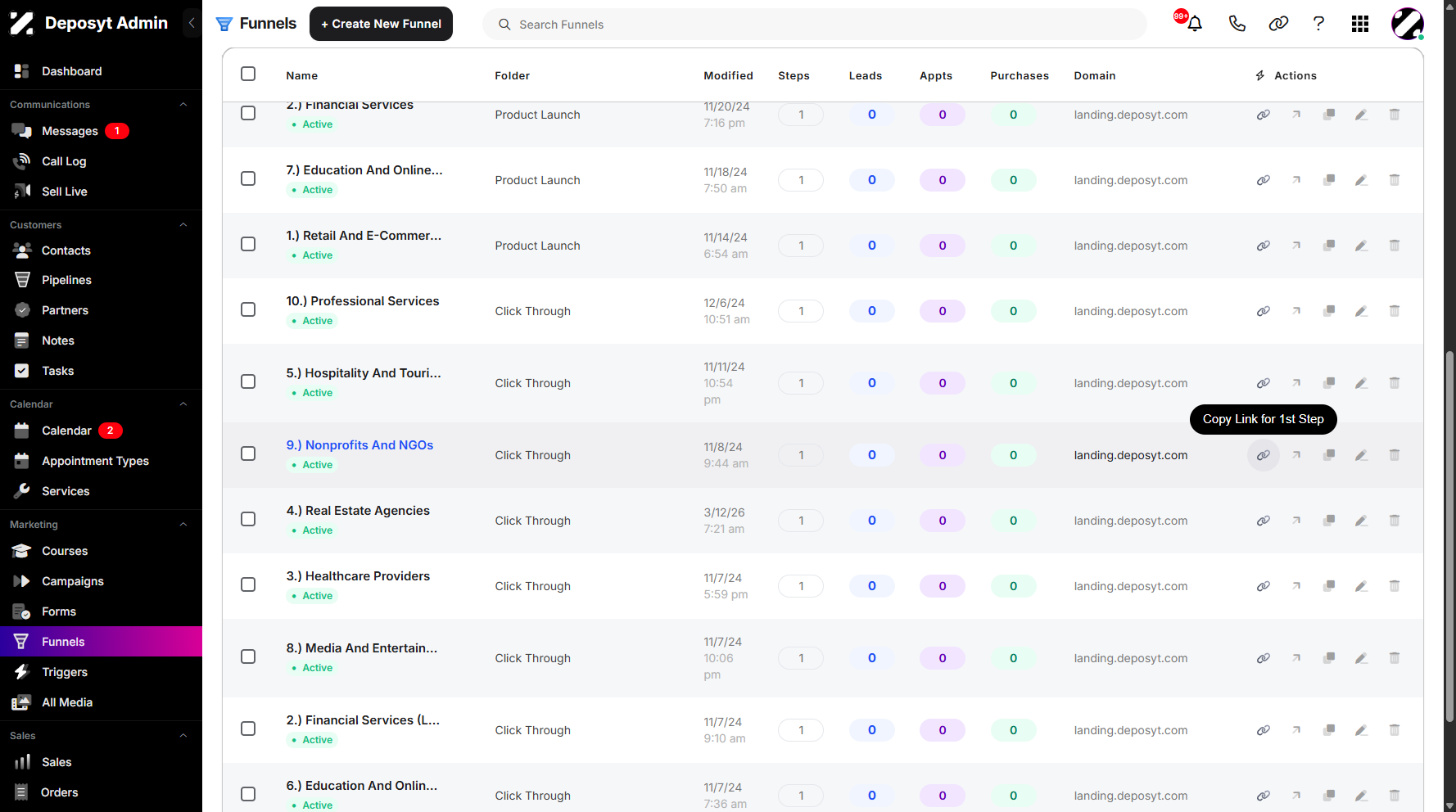The image size is (1456, 812).
Task: Tick the 10.) Professional Services checkbox
Action: click(248, 309)
